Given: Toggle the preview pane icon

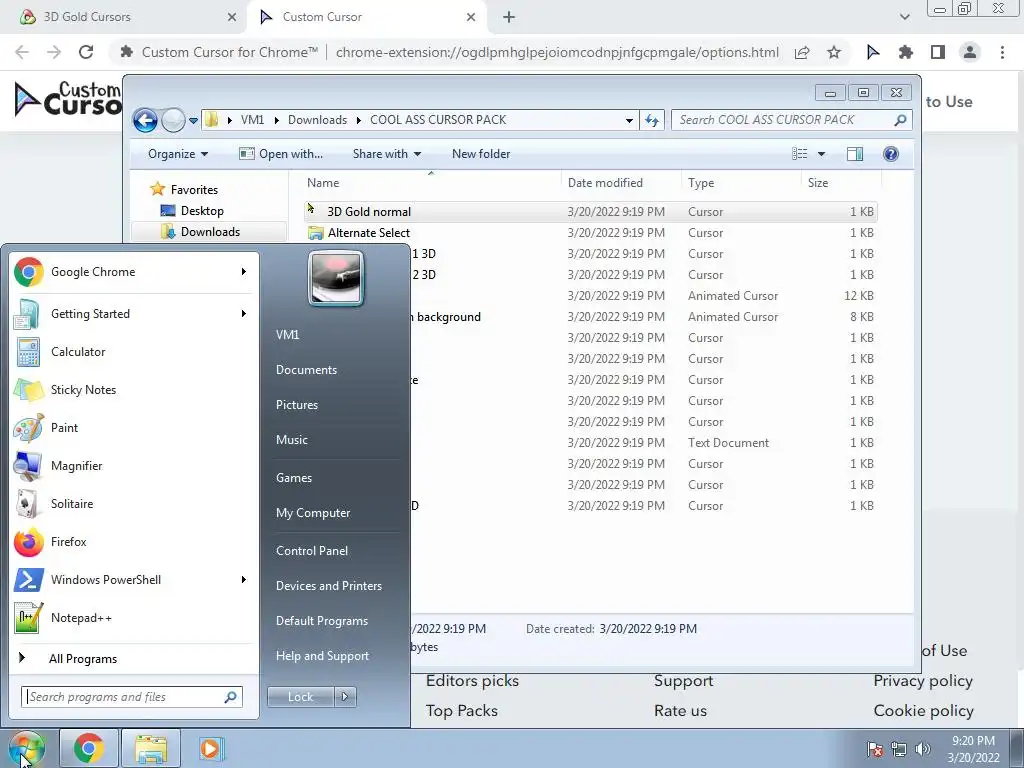Looking at the screenshot, I should (x=854, y=154).
